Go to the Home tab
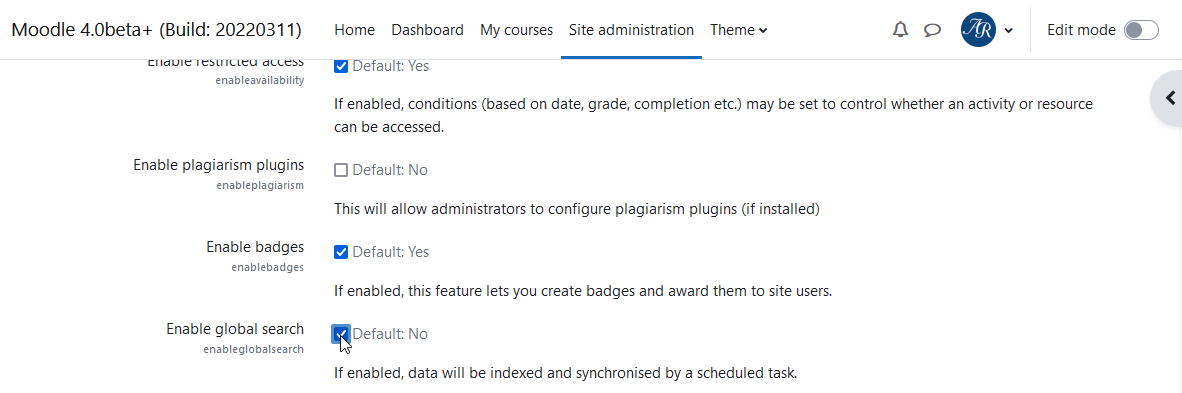1182x393 pixels. (x=354, y=30)
